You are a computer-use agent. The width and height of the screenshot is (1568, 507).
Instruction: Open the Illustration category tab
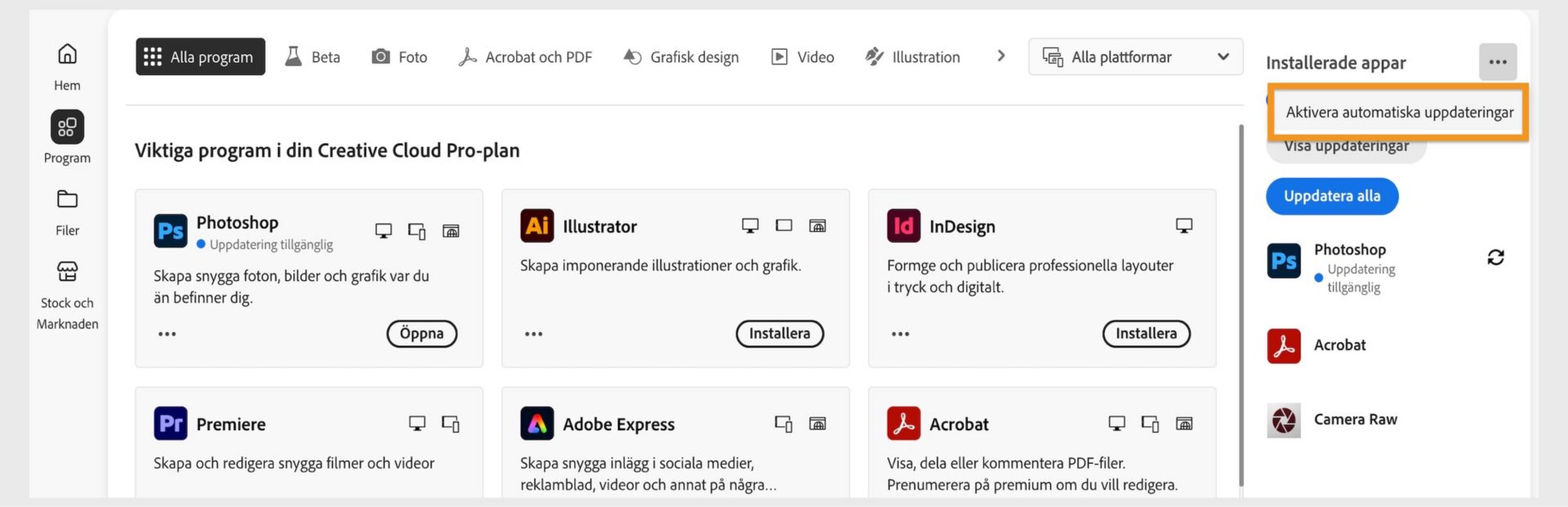912,56
